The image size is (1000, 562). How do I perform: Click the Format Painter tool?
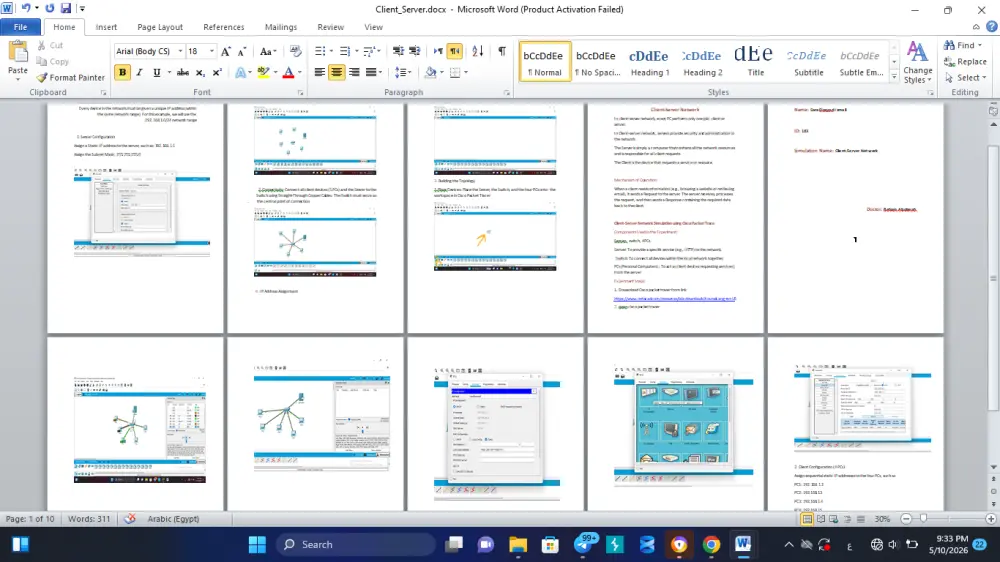point(71,77)
